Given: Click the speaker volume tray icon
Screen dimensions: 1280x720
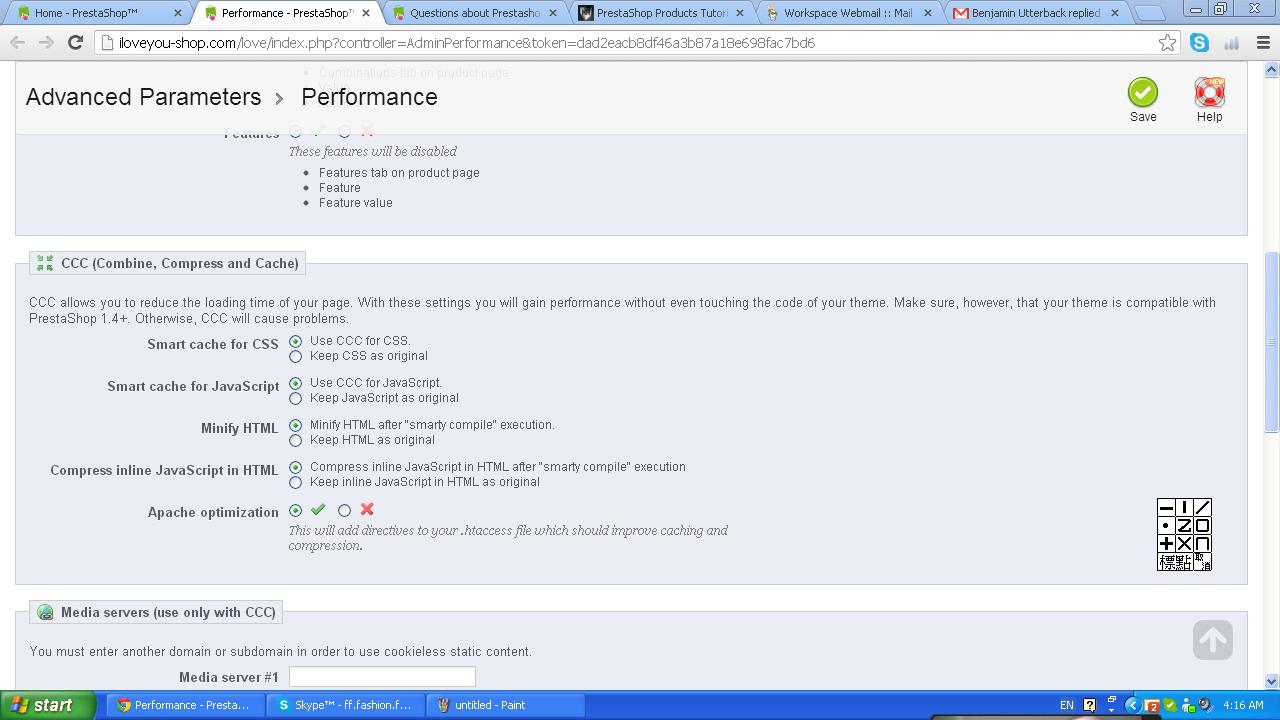Looking at the screenshot, I should click(x=1204, y=705).
